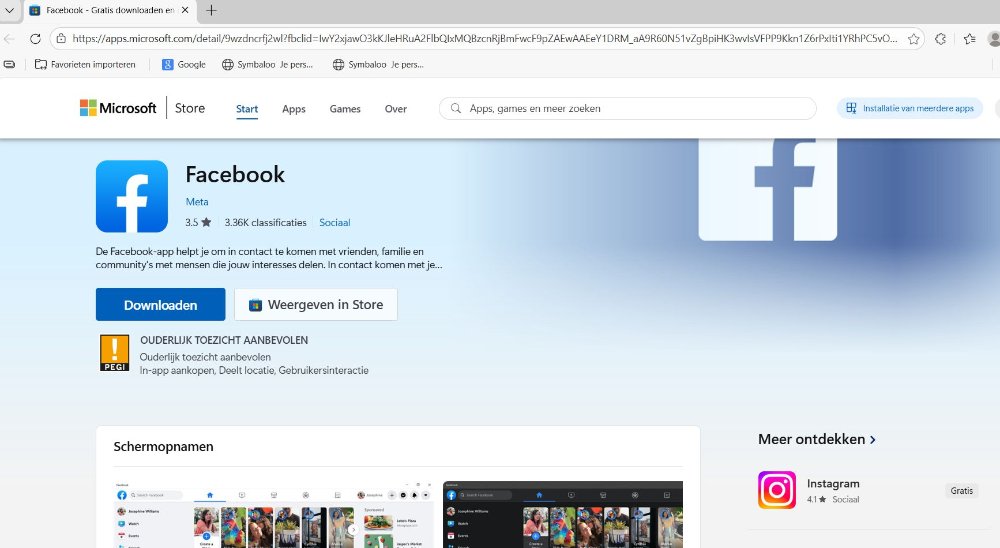Open the Favorieten importeren bookmark
1000x548 pixels.
tap(85, 64)
